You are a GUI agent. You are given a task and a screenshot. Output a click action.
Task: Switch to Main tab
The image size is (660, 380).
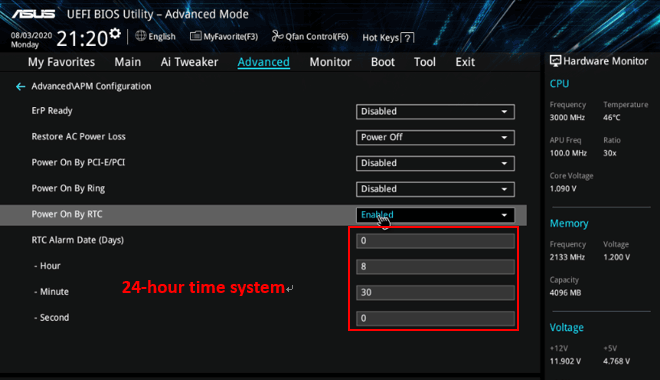click(128, 62)
